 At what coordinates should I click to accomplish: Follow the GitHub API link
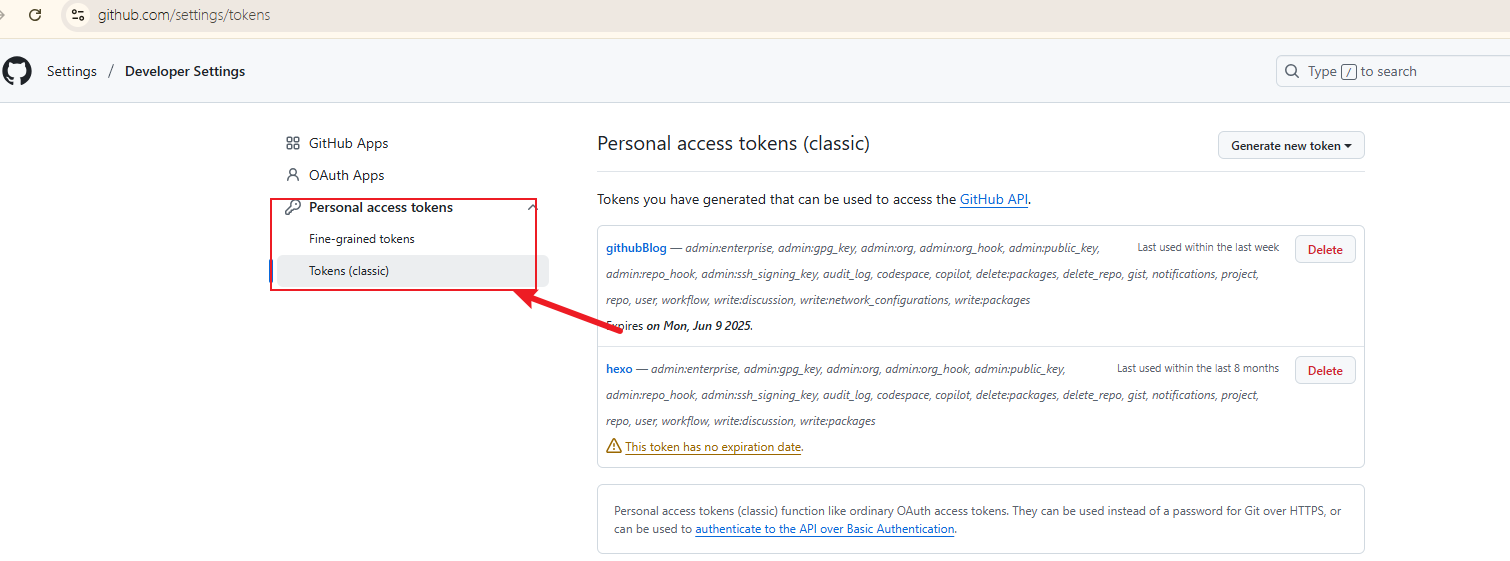(994, 199)
